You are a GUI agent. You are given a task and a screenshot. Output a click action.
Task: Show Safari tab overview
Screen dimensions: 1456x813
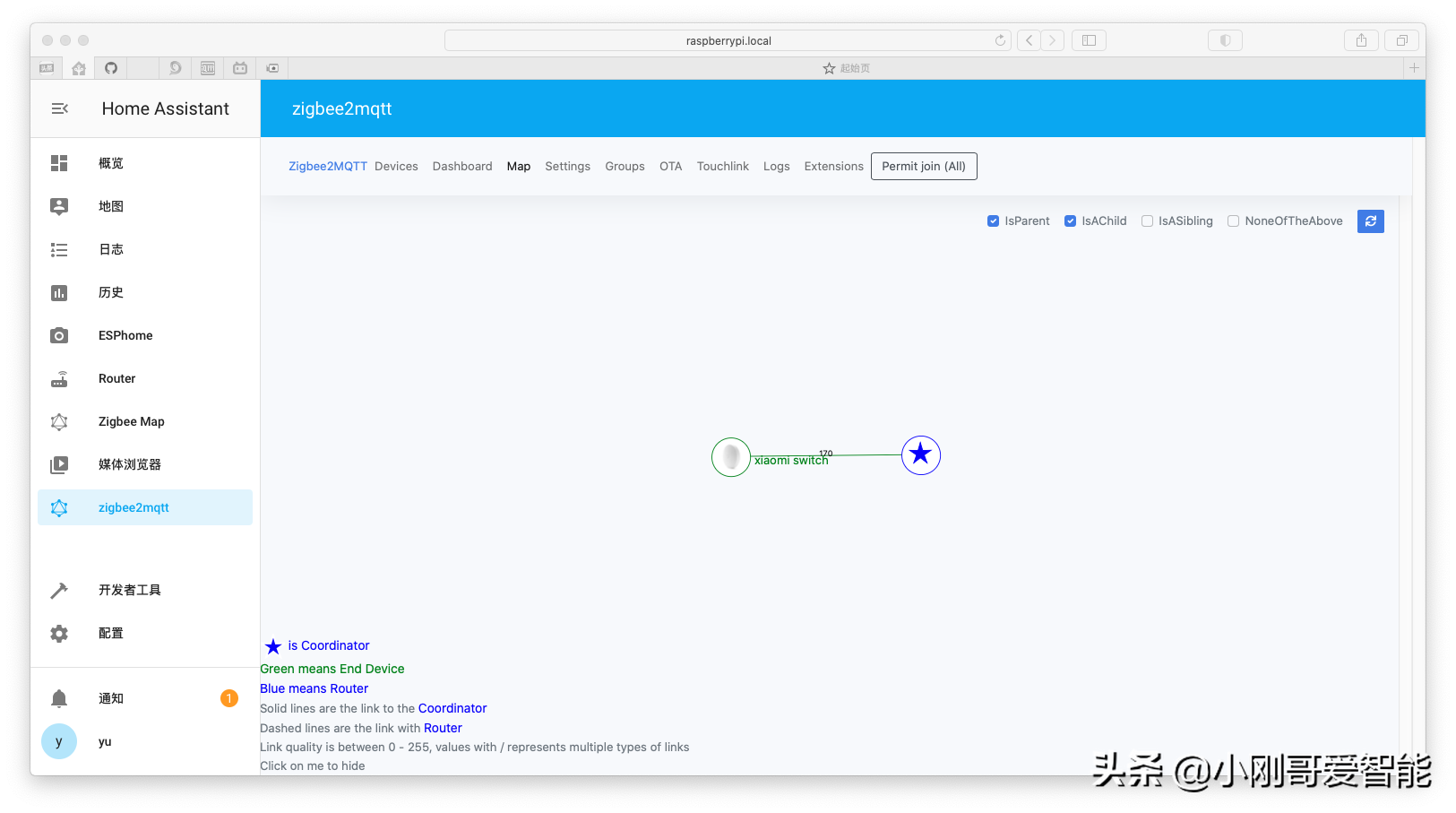[1401, 40]
